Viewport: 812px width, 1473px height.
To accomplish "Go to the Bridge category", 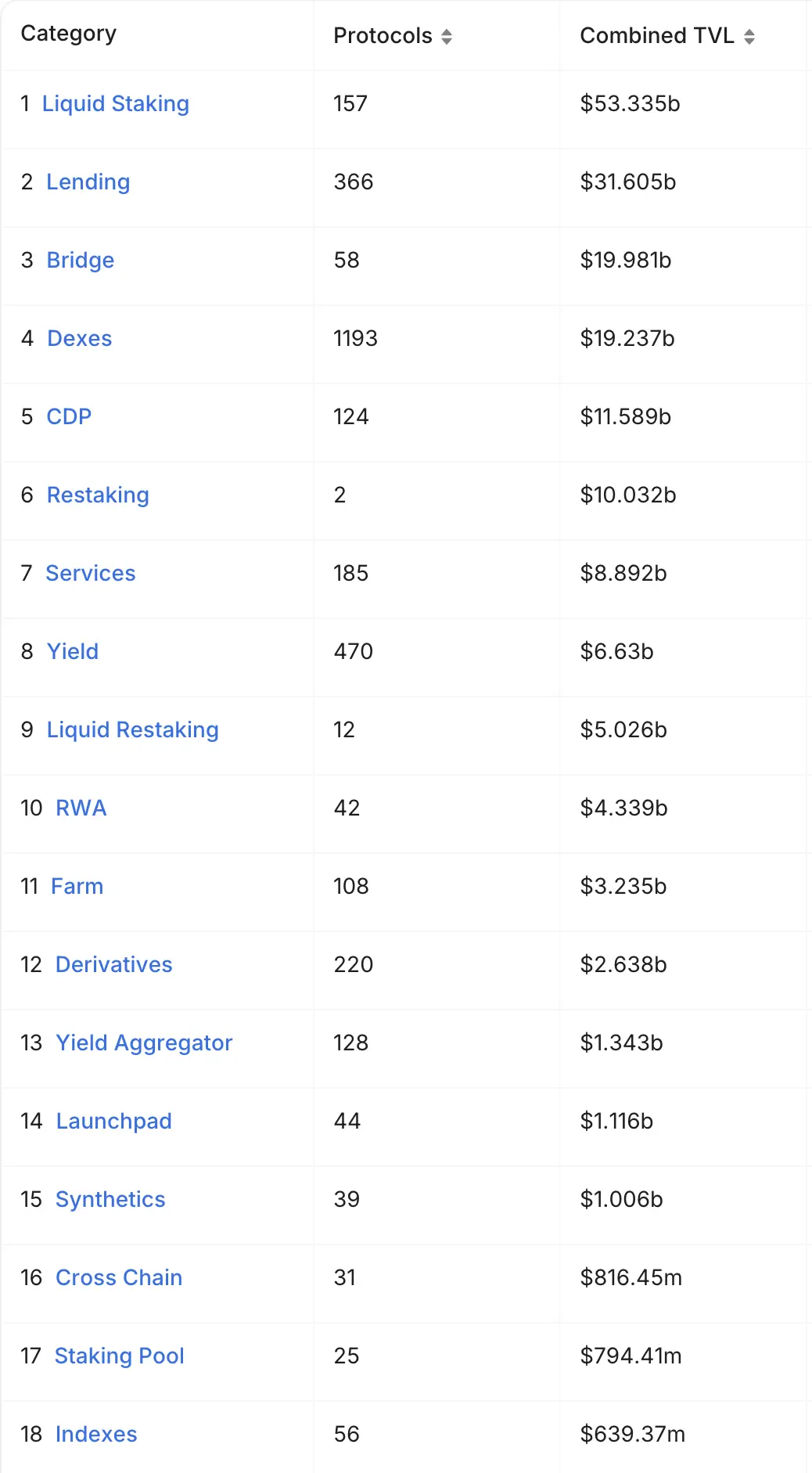I will coord(81,261).
